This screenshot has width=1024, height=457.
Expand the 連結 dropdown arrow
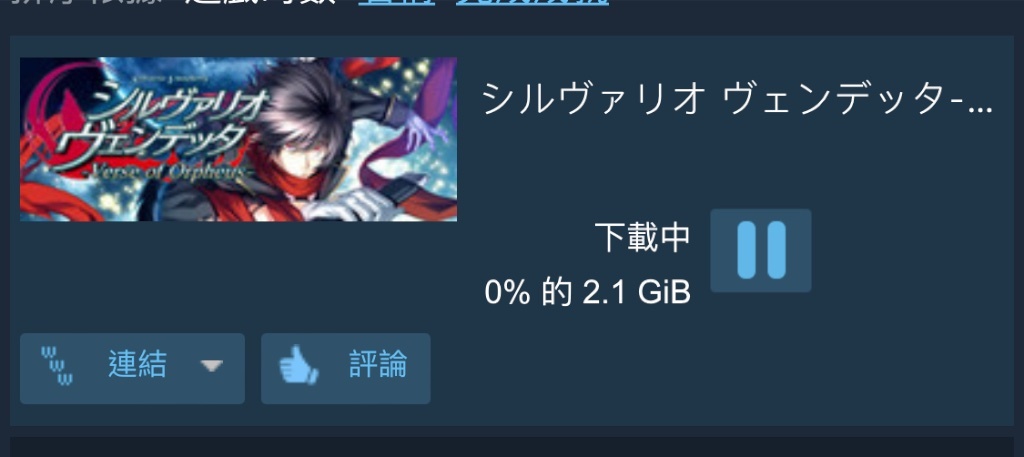coord(212,366)
